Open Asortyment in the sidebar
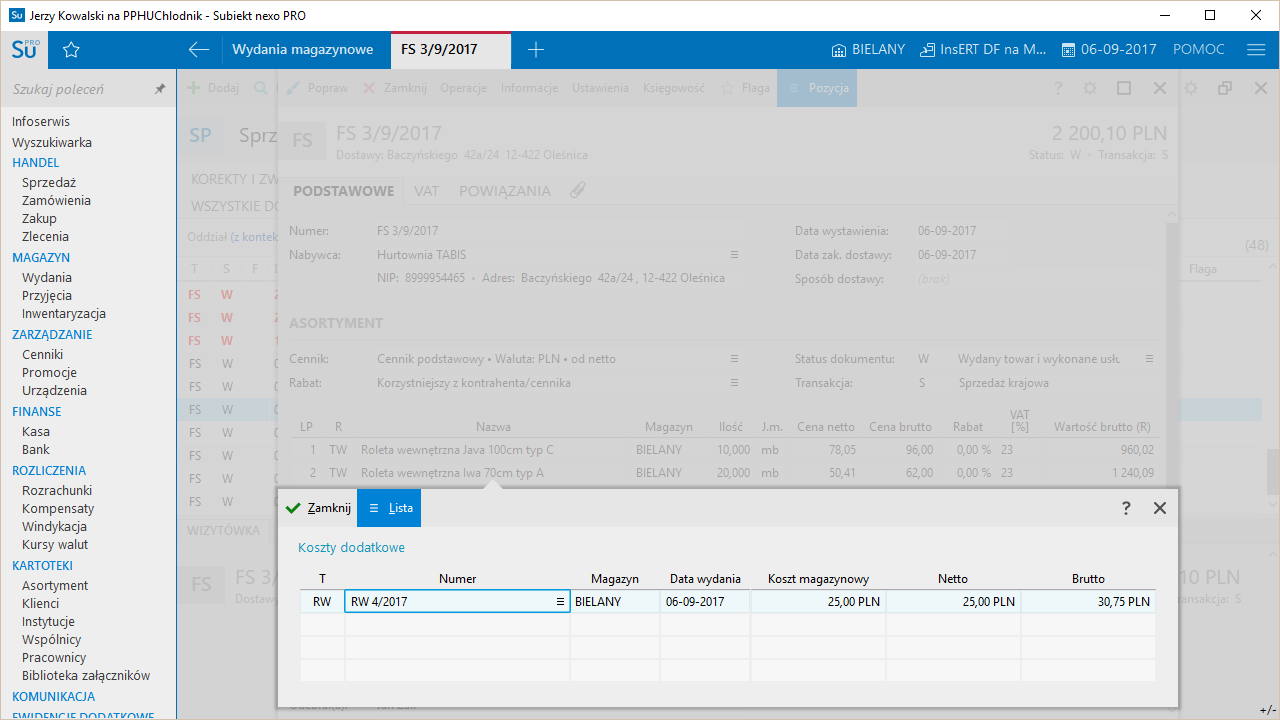Image resolution: width=1280 pixels, height=720 pixels. 55,586
